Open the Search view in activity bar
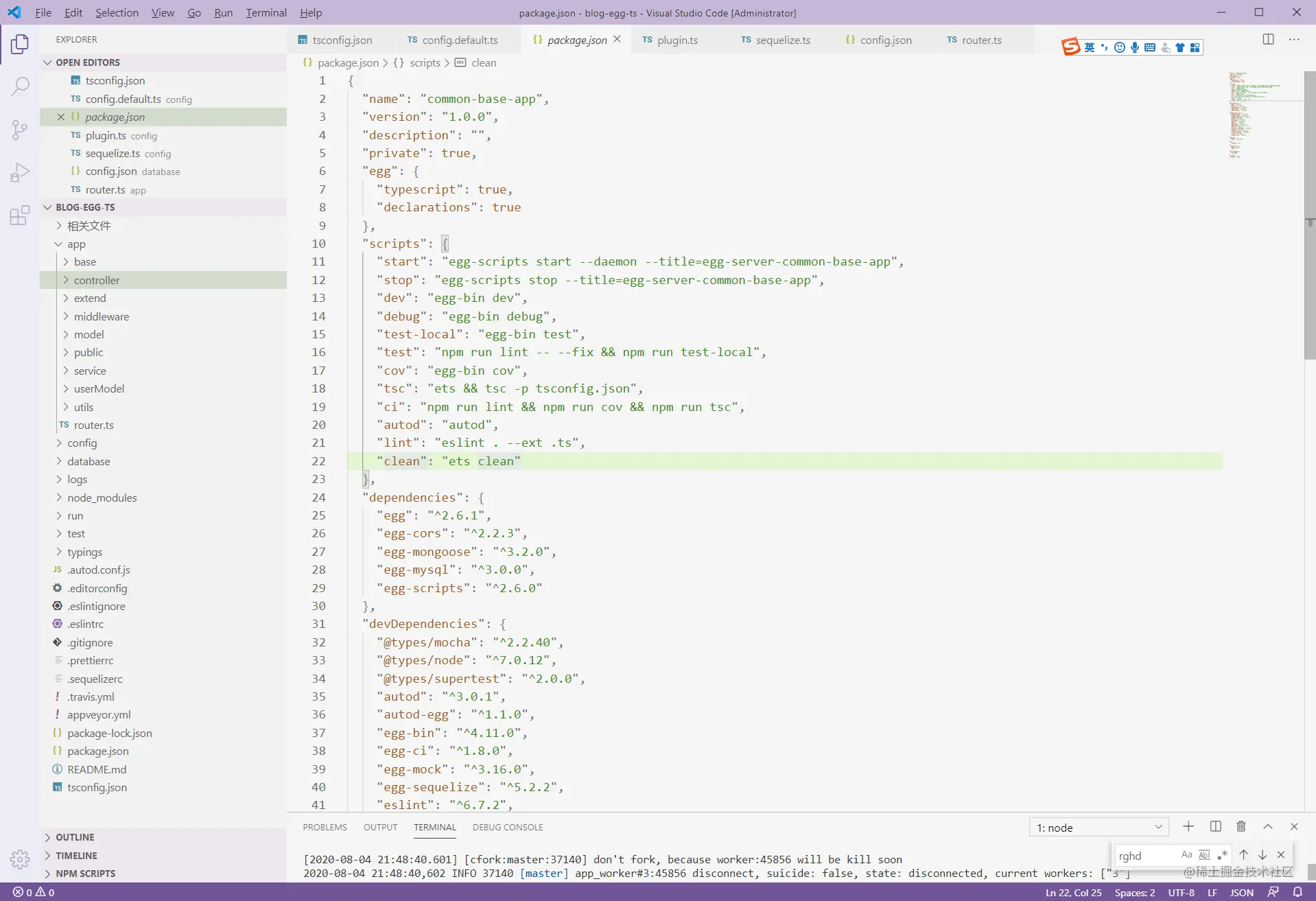 [20, 86]
